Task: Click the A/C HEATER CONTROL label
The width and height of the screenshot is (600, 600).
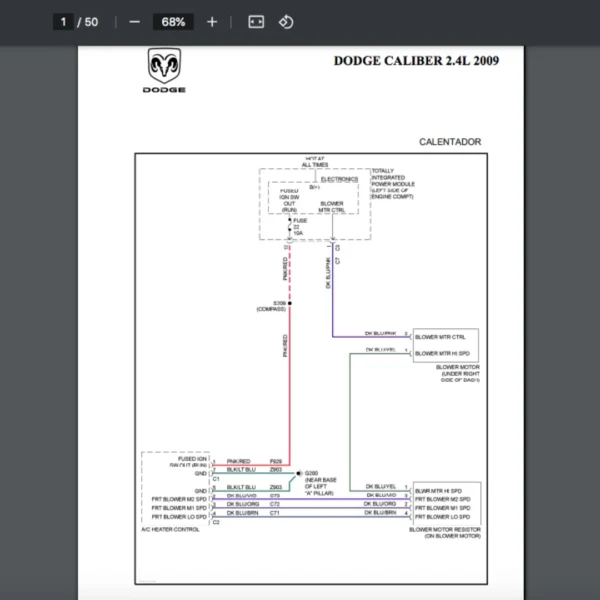Action: point(171,529)
